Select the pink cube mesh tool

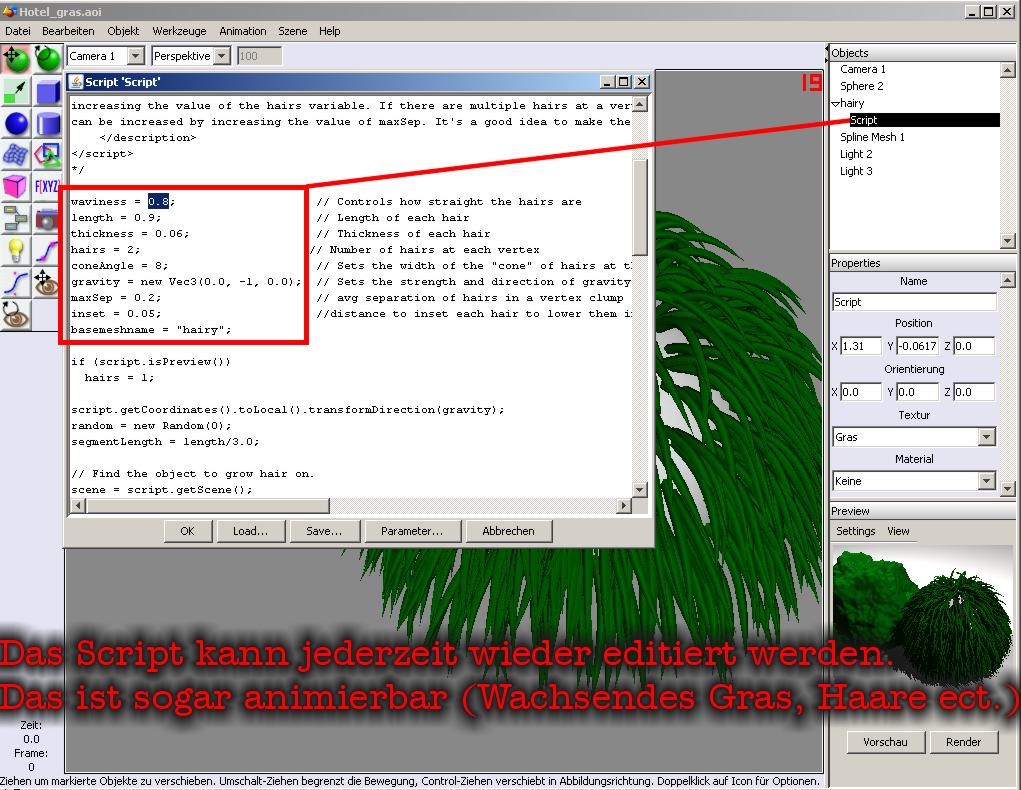[16, 187]
